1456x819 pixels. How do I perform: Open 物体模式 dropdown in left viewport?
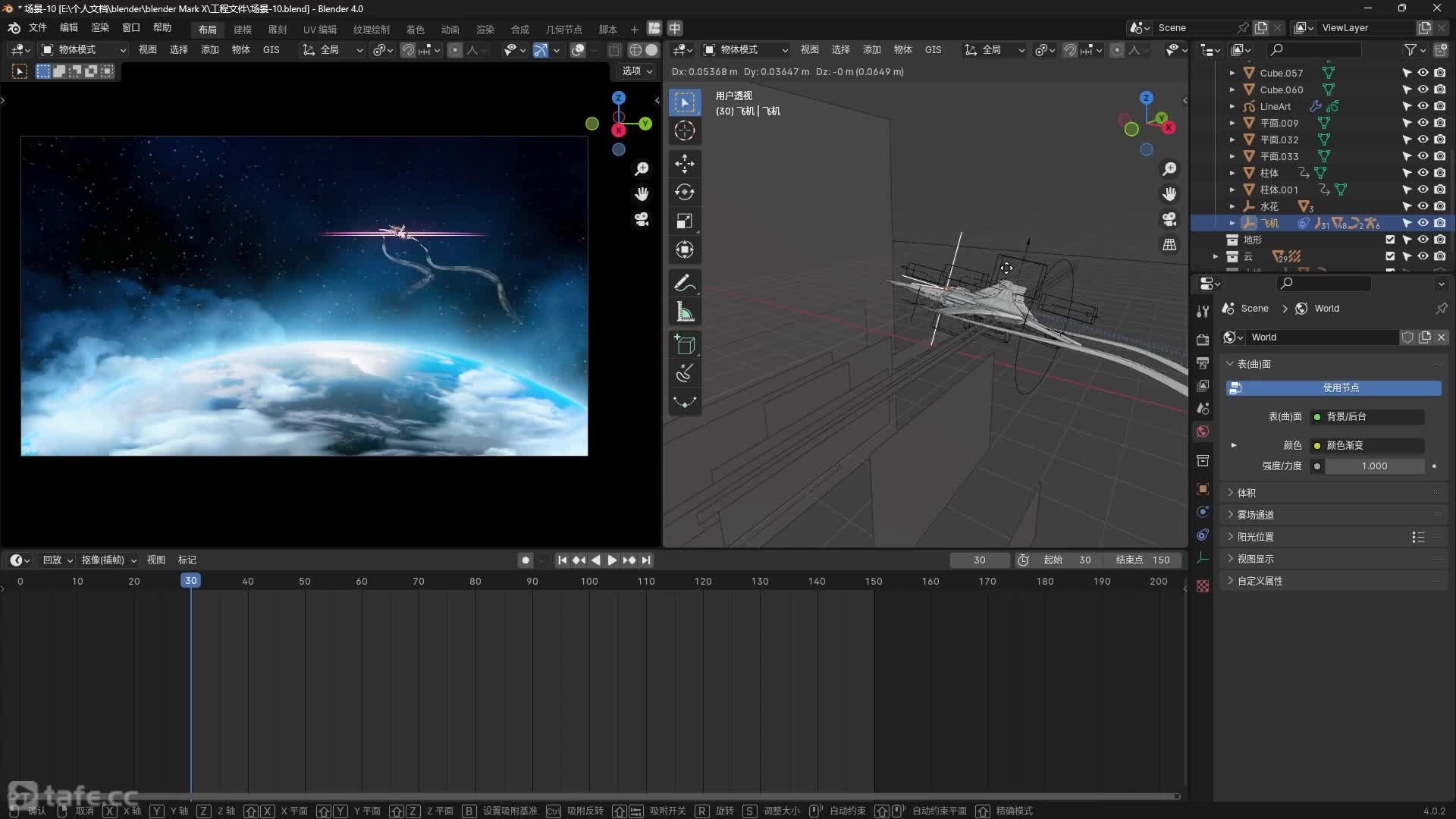click(83, 50)
